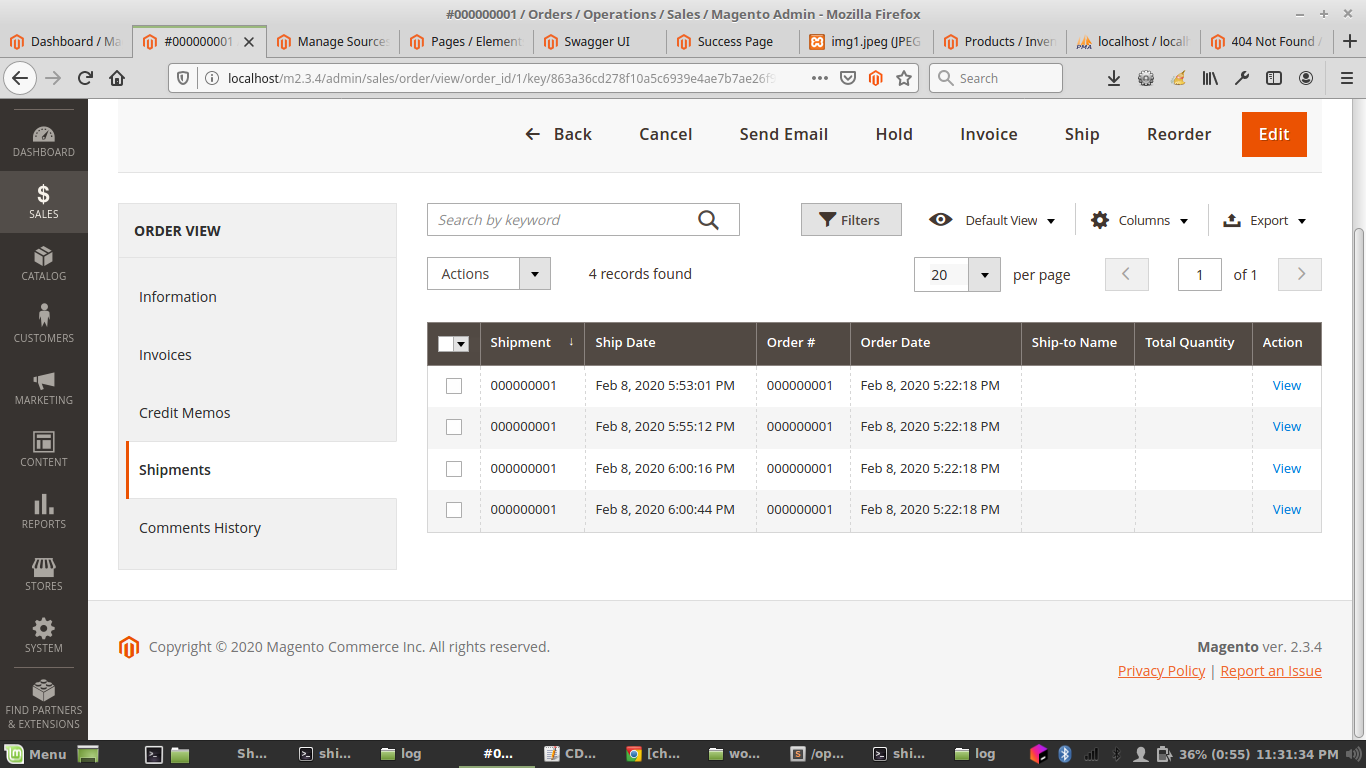
Task: Check the checkbox on the last shipment row
Action: [x=453, y=509]
